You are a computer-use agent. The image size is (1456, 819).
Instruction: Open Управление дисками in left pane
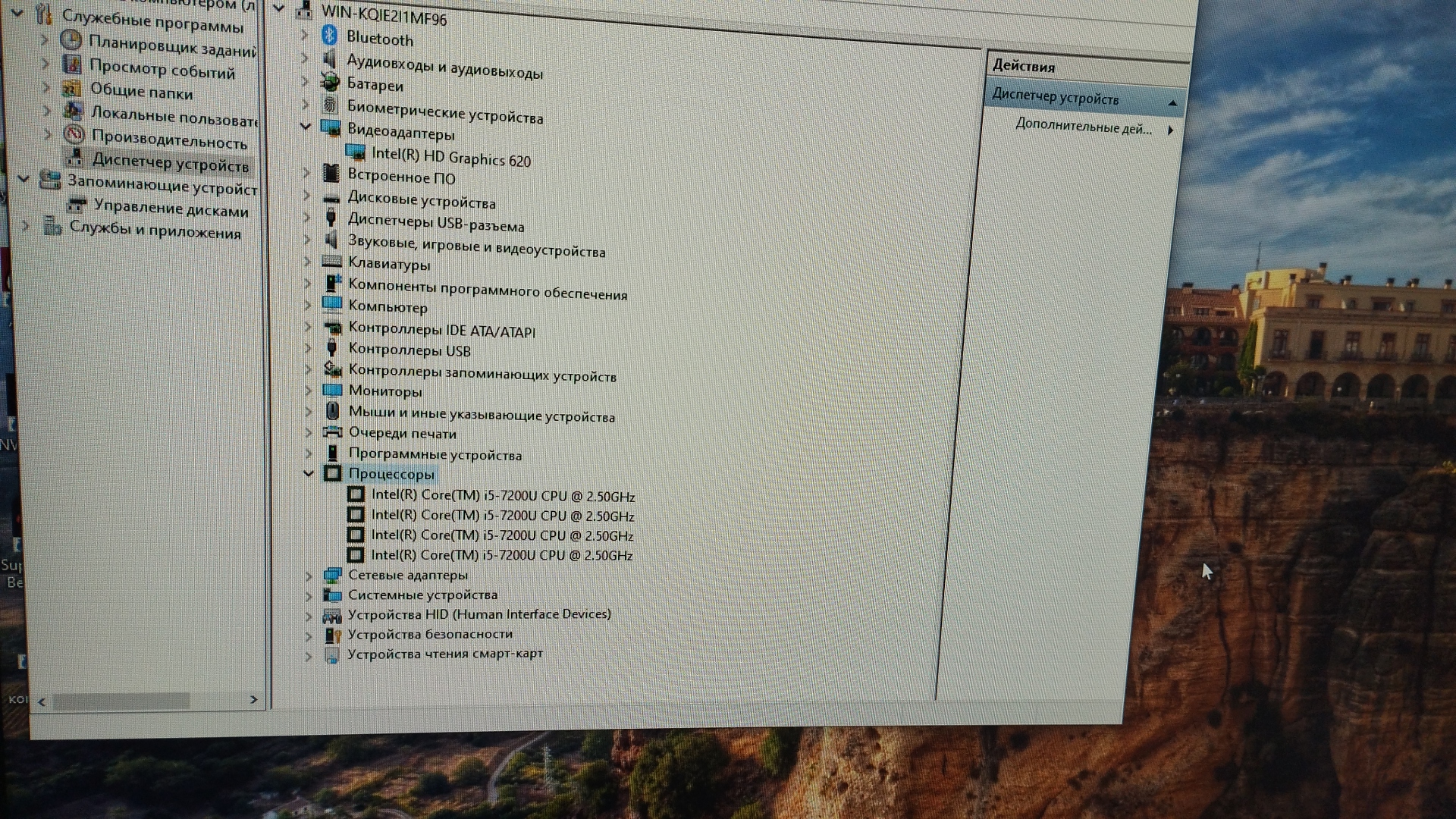(171, 209)
